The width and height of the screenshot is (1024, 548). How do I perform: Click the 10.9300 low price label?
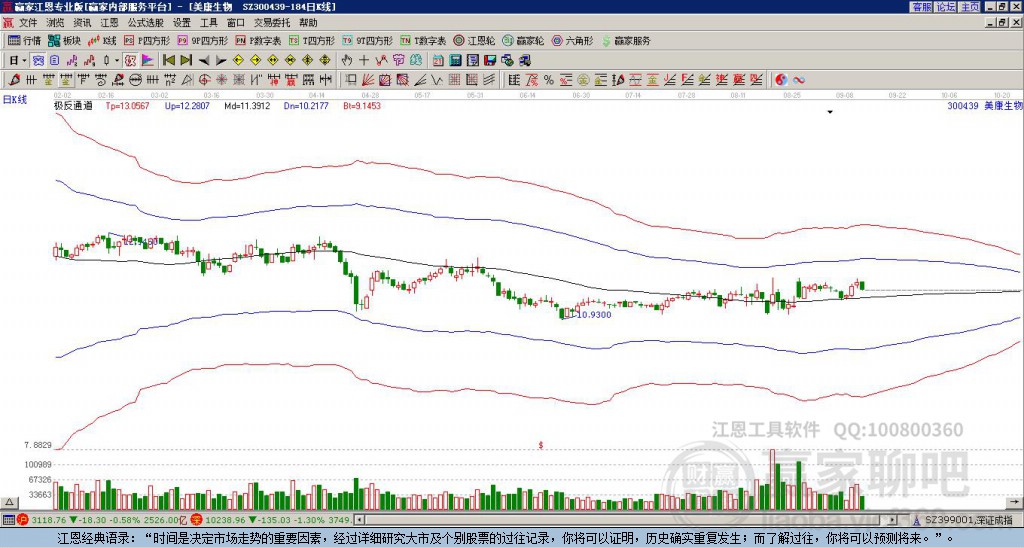click(x=596, y=315)
